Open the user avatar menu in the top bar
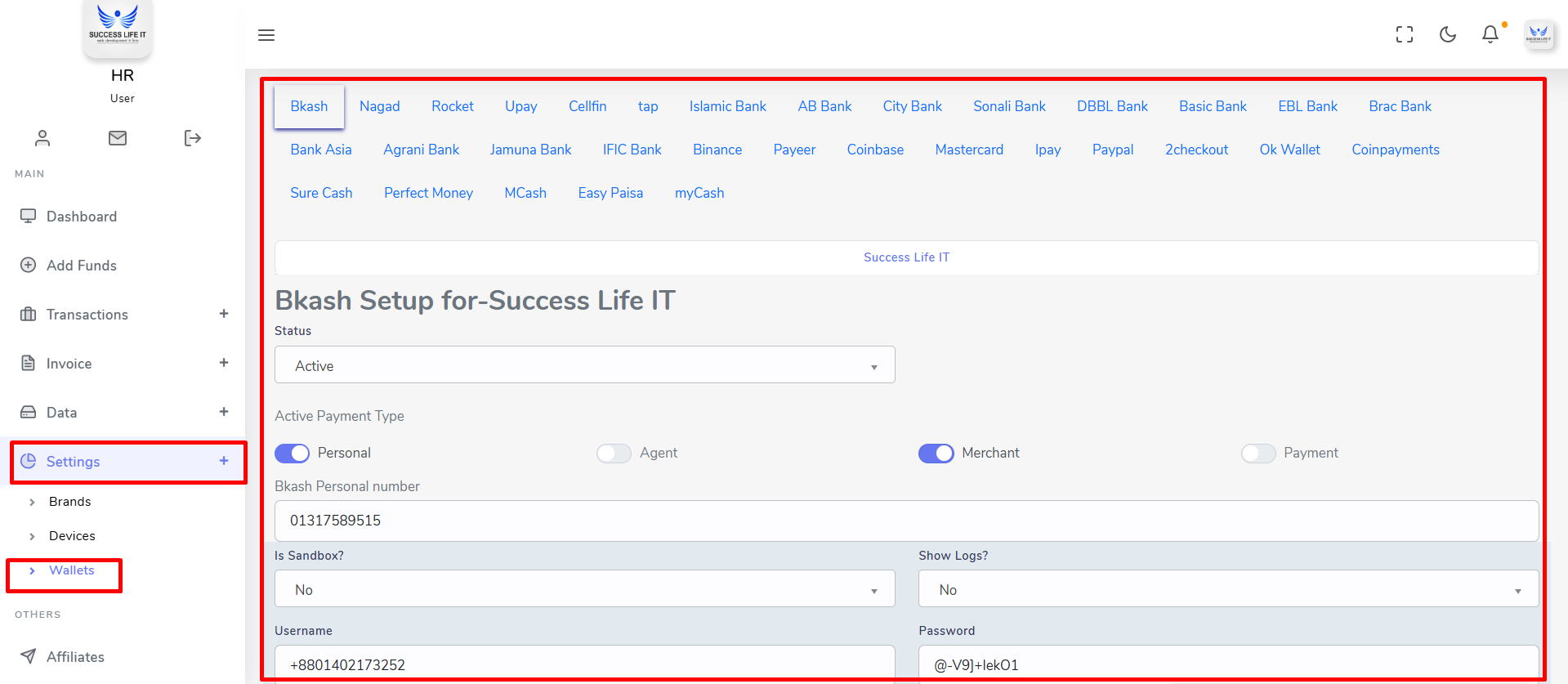The image size is (1568, 684). click(x=1539, y=34)
